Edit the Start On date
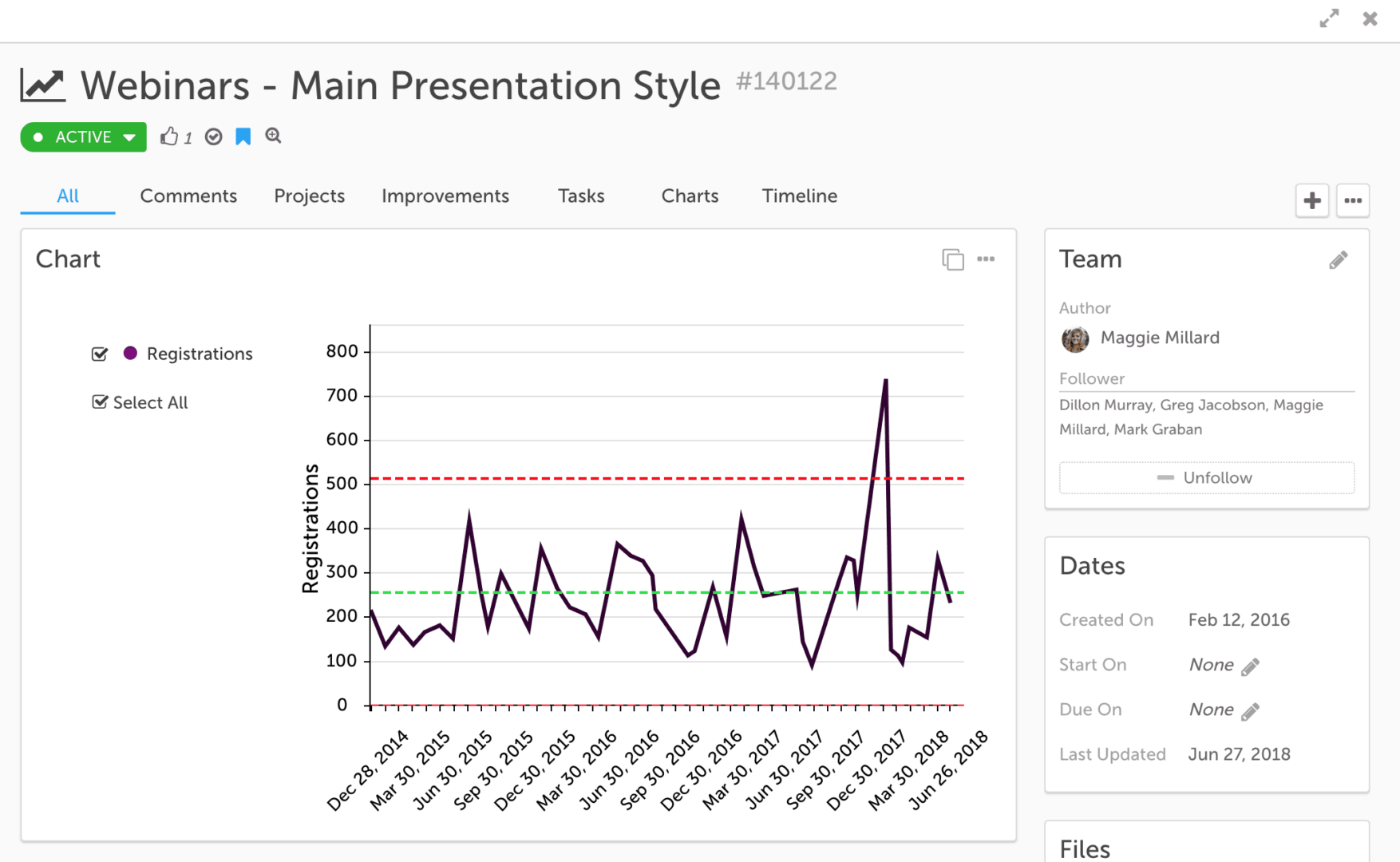Screen dimensions: 1400x862 pos(1250,666)
